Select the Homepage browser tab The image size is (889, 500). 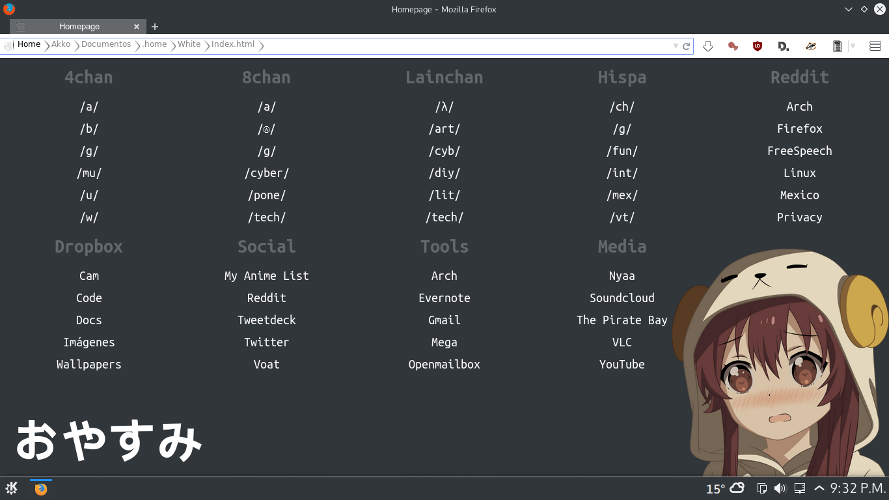coord(78,27)
